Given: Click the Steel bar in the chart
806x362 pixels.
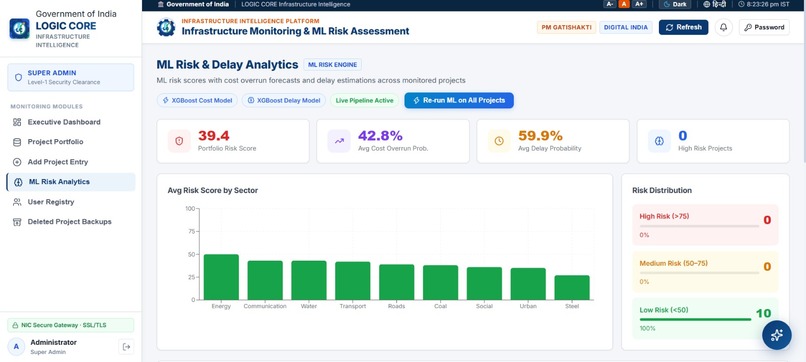Looking at the screenshot, I should (x=572, y=287).
